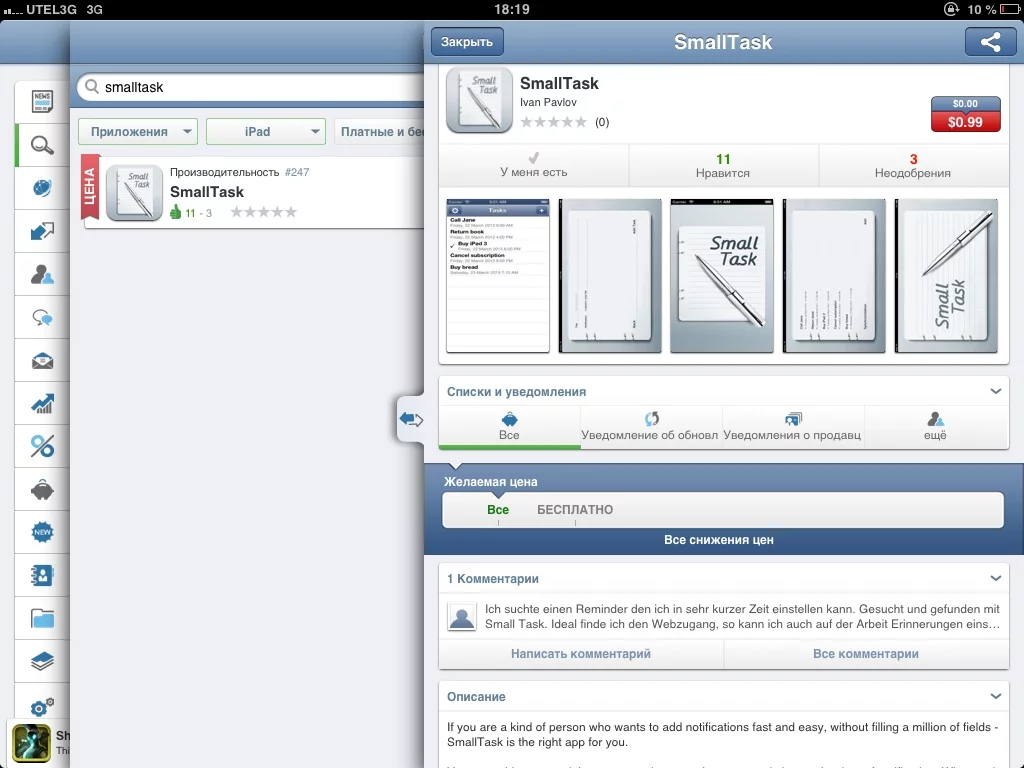
Task: Tap the SmallTask app icon in the detail panel
Action: coord(479,100)
